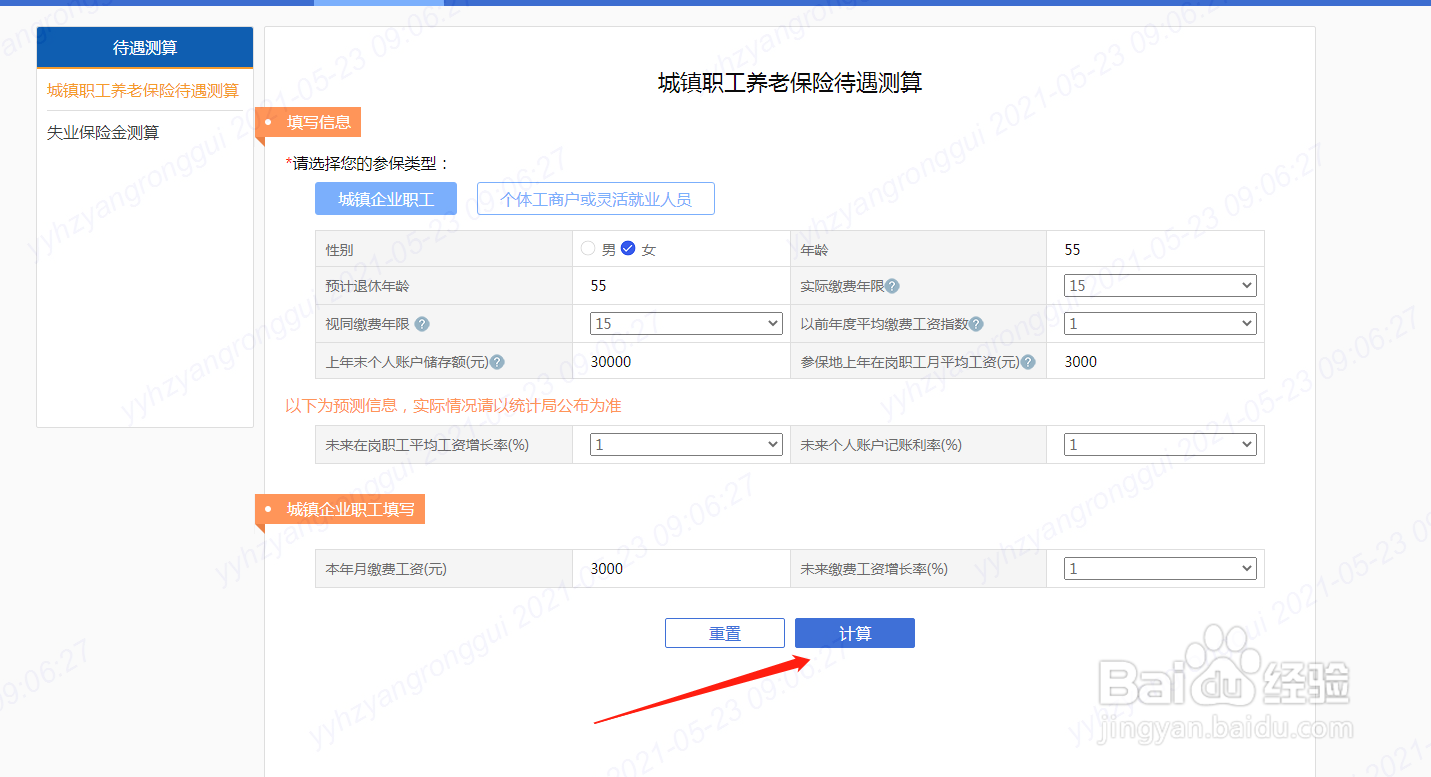The width and height of the screenshot is (1431, 777).
Task: Open the 实际缴费年限 dropdown
Action: pyautogui.click(x=1160, y=286)
